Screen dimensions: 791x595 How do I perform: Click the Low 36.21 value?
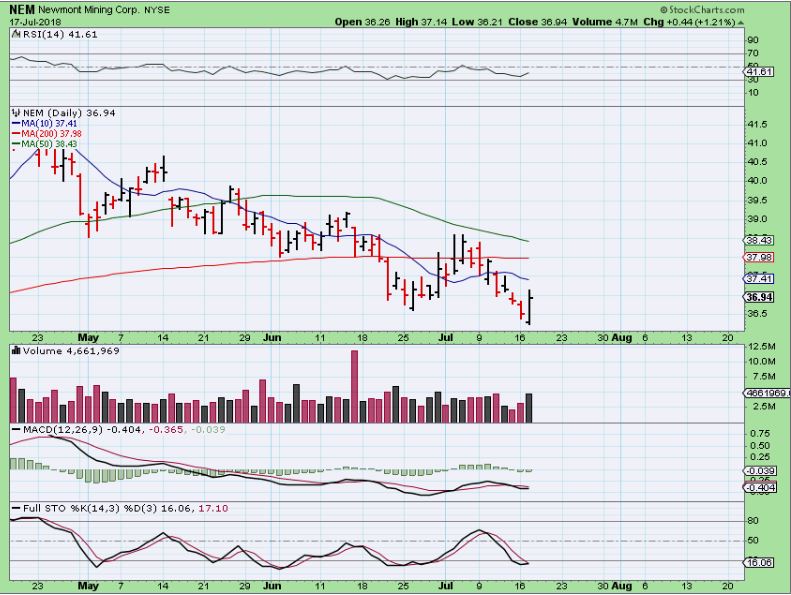point(478,22)
